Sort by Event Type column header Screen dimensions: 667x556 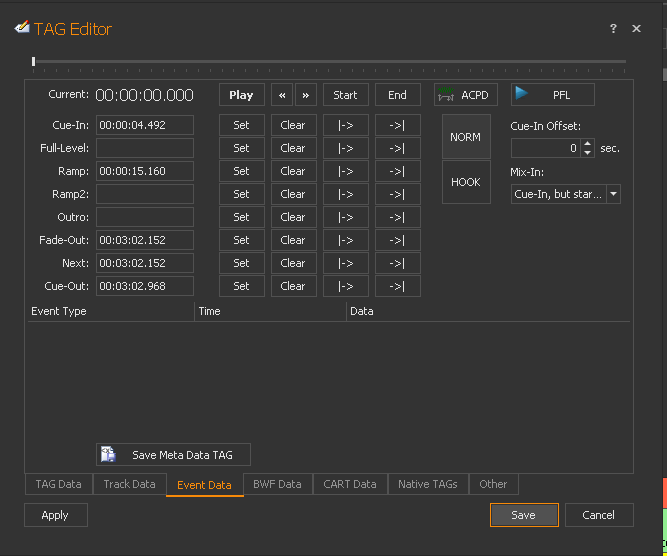[x=111, y=311]
